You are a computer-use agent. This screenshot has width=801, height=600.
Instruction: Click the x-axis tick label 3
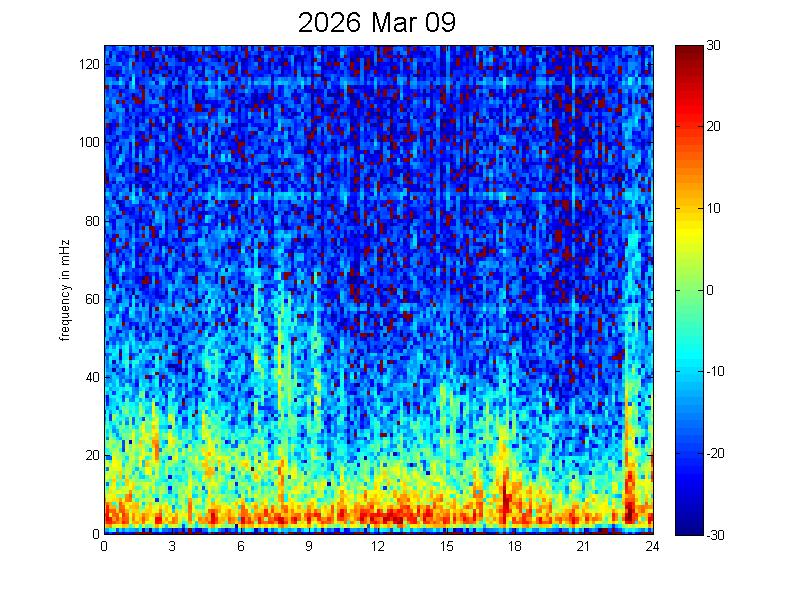[x=173, y=546]
